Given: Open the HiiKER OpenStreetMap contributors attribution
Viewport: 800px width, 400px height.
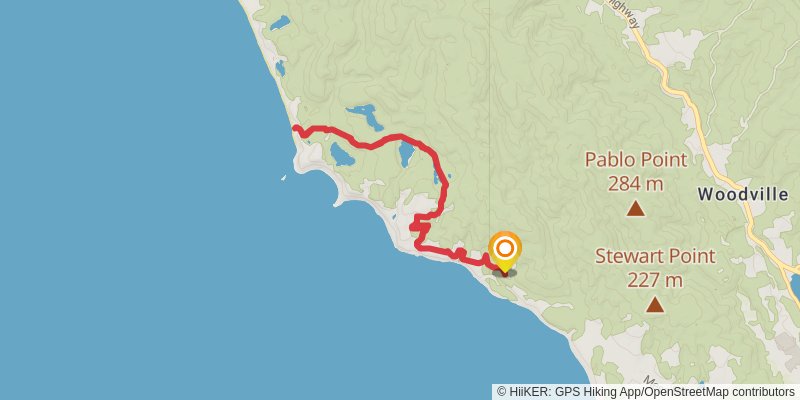Looking at the screenshot, I should point(645,392).
